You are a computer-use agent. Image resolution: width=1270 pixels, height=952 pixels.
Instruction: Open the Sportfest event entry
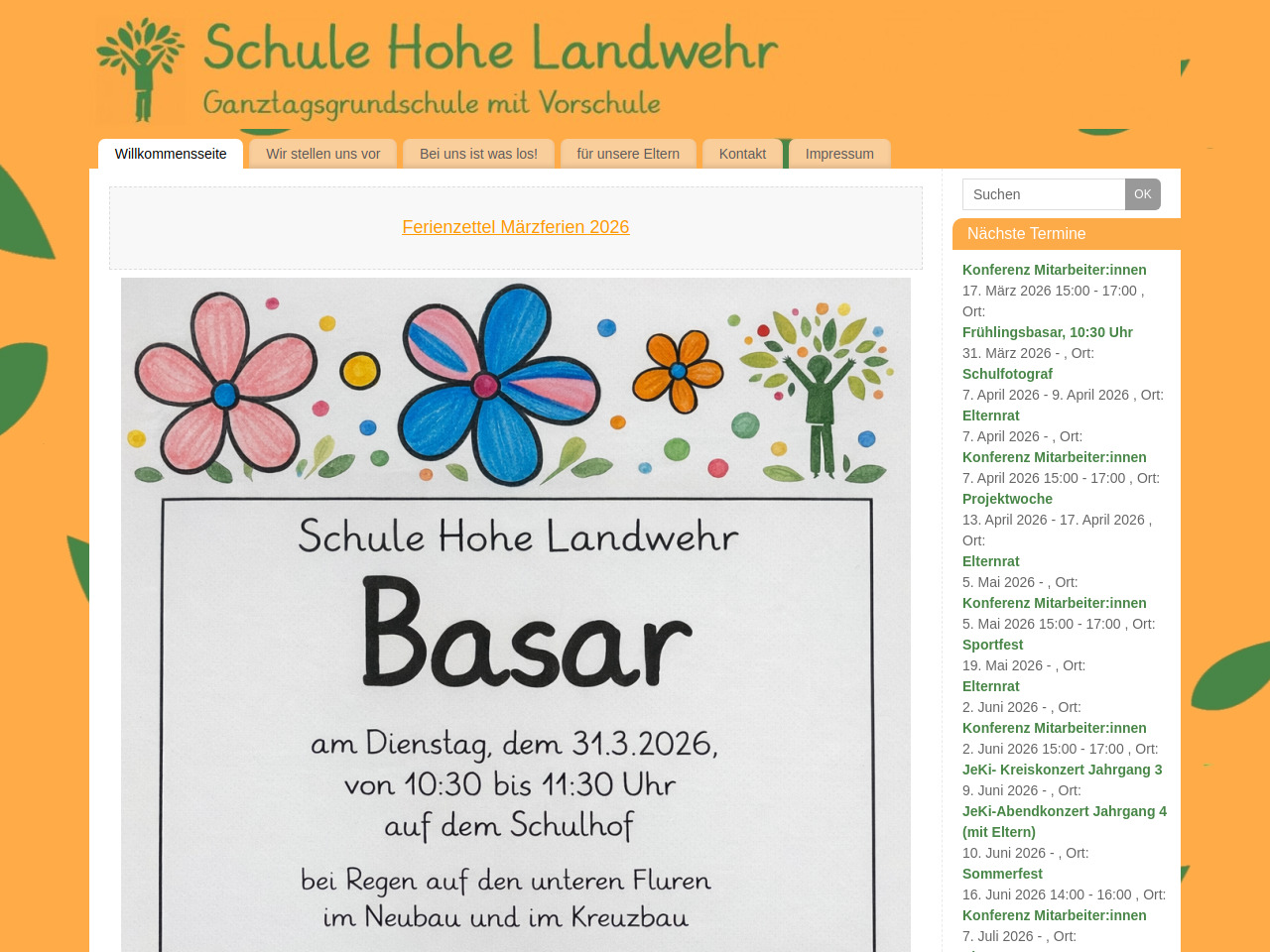992,645
